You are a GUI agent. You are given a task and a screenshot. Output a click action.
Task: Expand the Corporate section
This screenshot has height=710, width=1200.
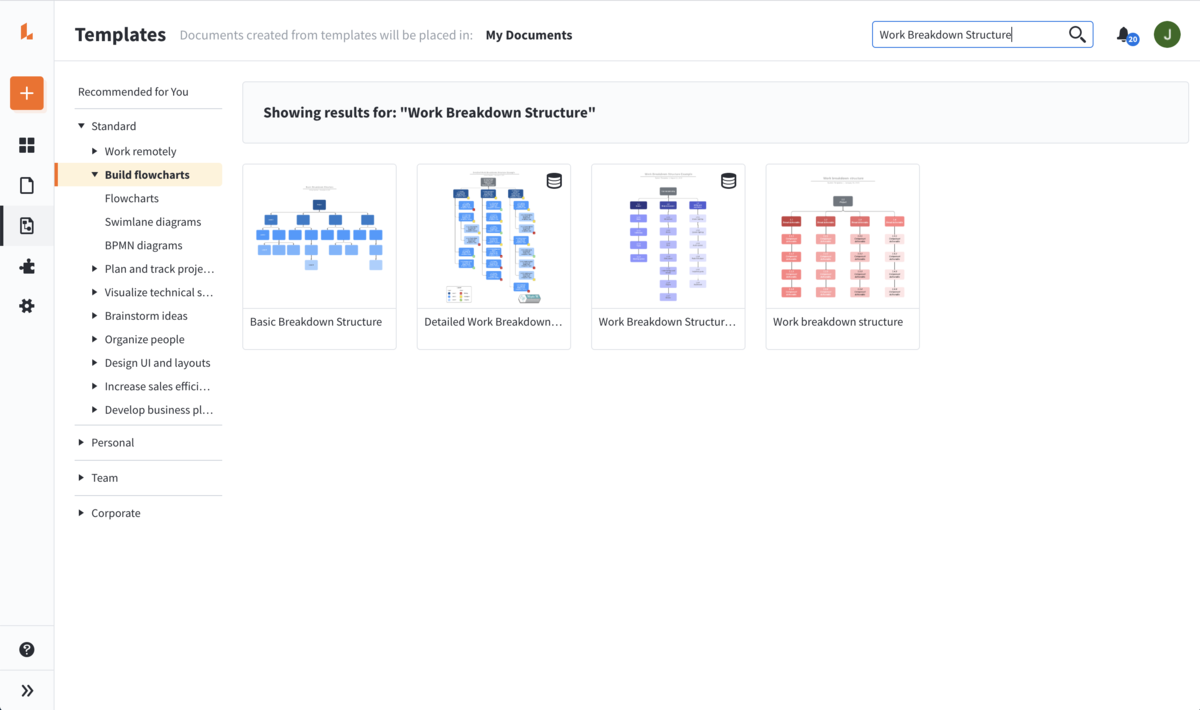pos(116,512)
